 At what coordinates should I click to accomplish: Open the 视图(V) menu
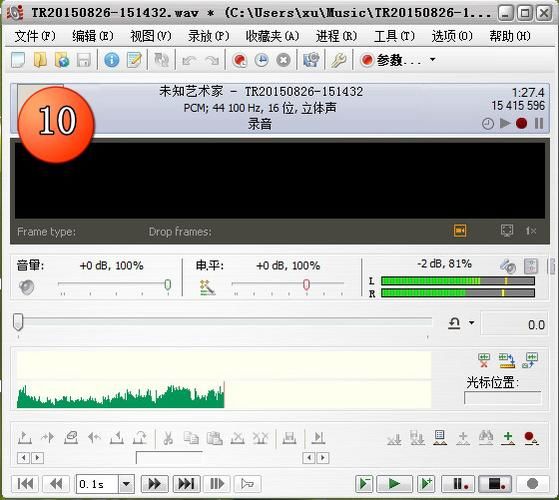point(151,36)
